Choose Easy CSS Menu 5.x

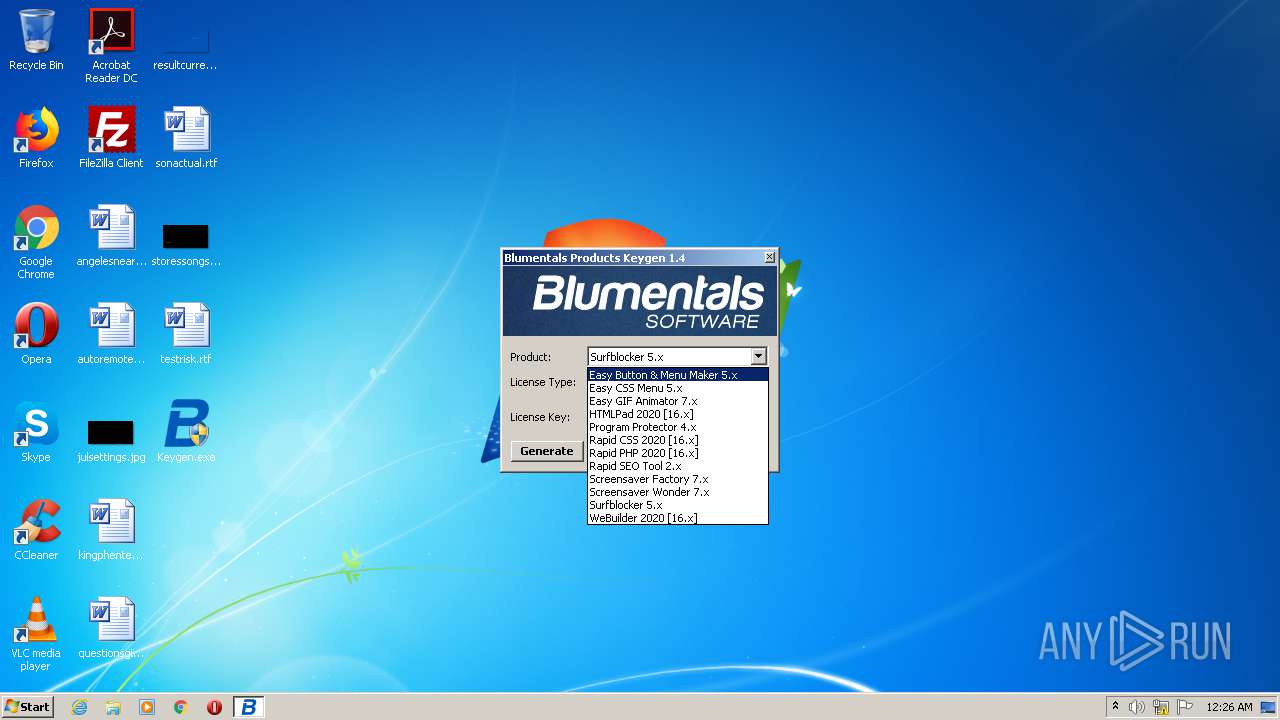pos(678,388)
